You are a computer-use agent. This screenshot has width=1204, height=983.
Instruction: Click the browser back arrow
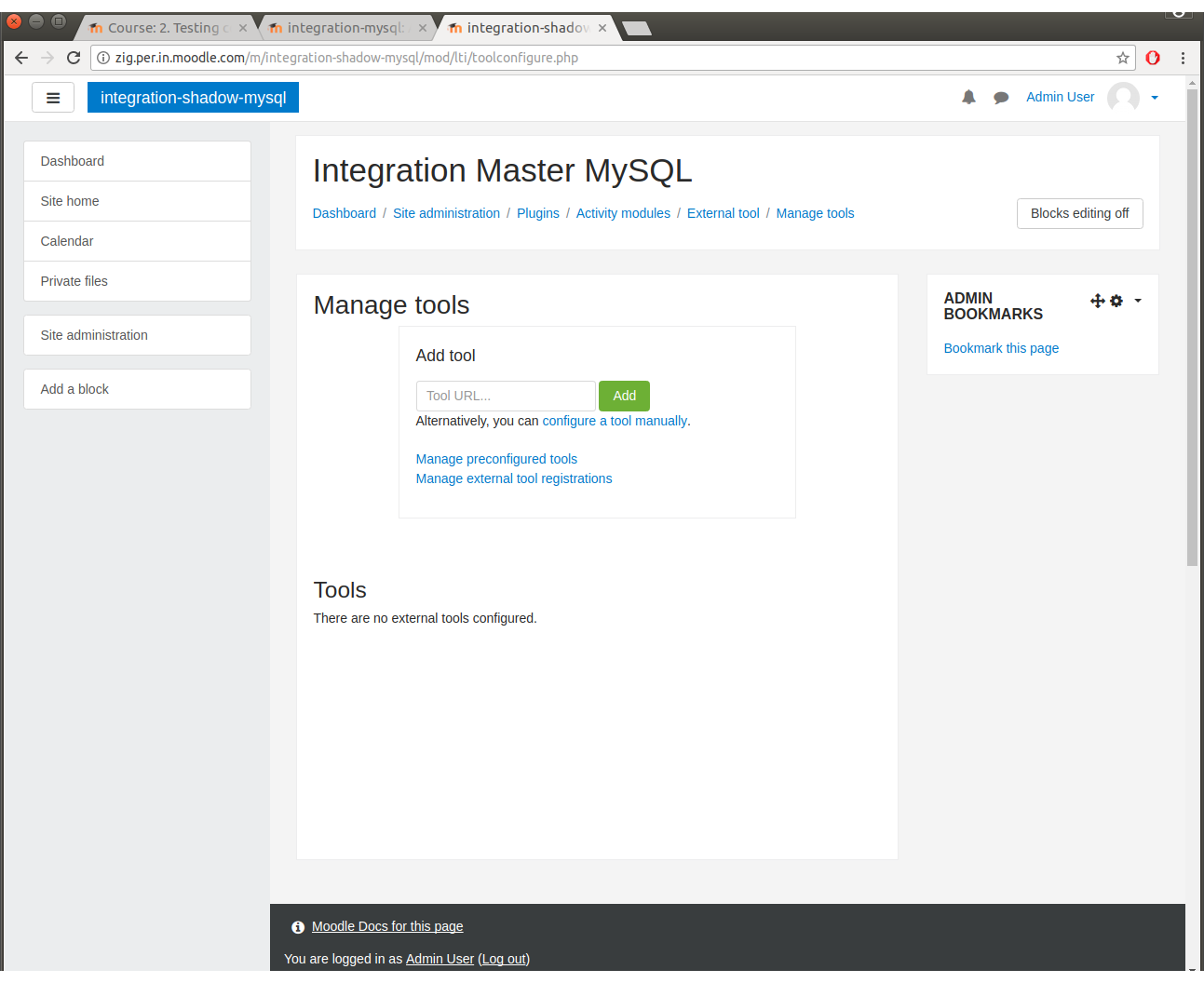(x=21, y=58)
